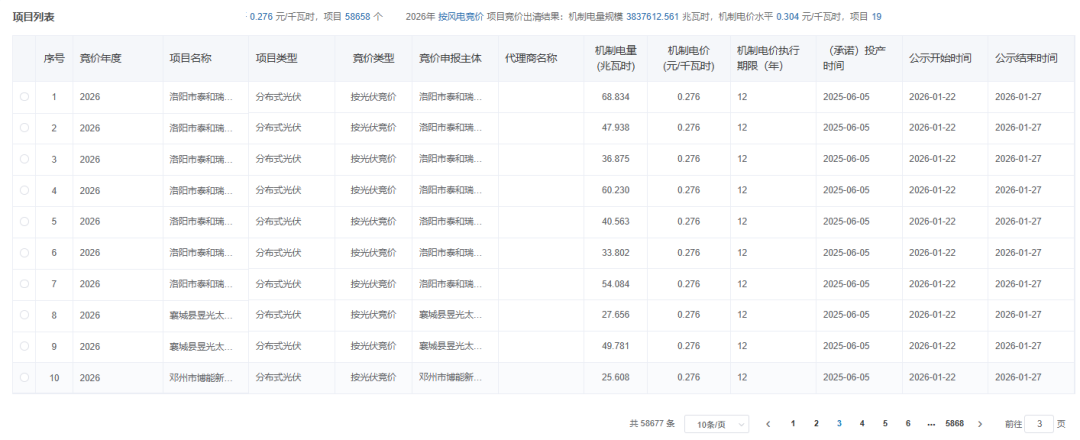
Task: Select the radio button for row 4
Action: (24, 191)
